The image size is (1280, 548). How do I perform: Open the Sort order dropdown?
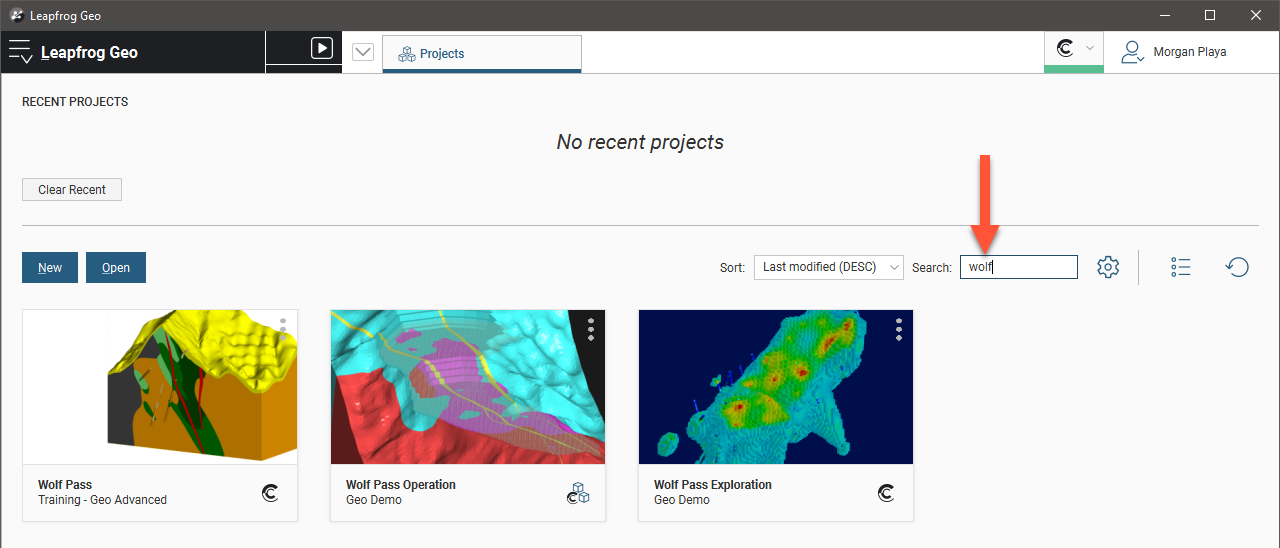point(828,267)
